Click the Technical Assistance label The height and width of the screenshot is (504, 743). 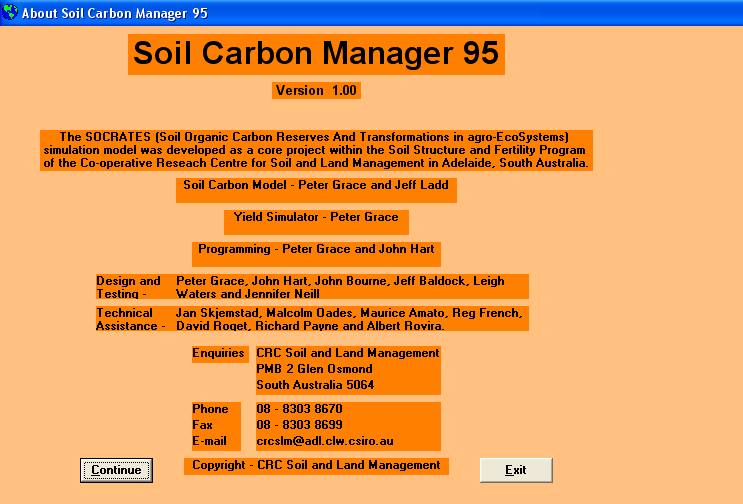[x=131, y=319]
